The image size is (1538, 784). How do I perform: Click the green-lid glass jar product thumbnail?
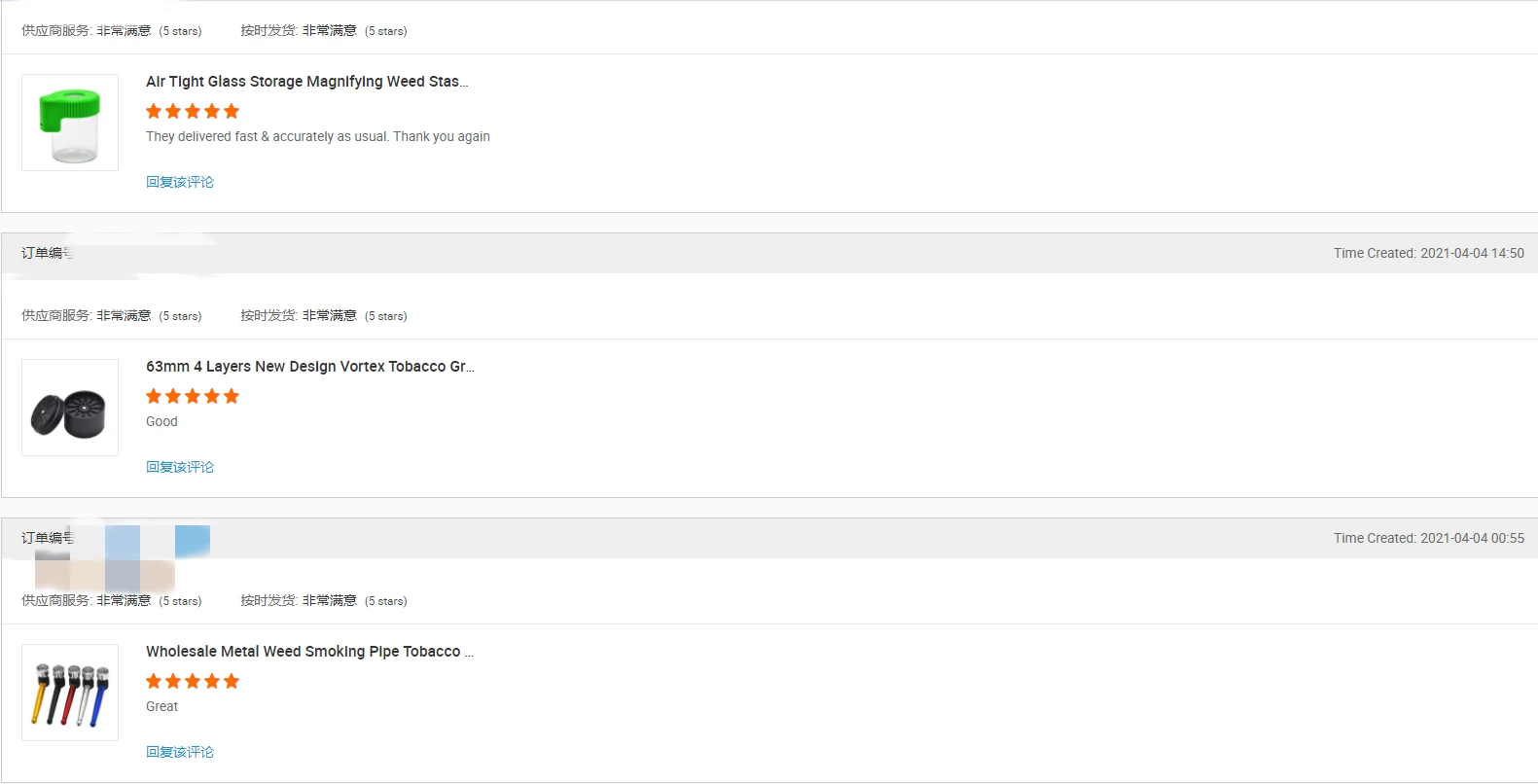click(x=70, y=123)
